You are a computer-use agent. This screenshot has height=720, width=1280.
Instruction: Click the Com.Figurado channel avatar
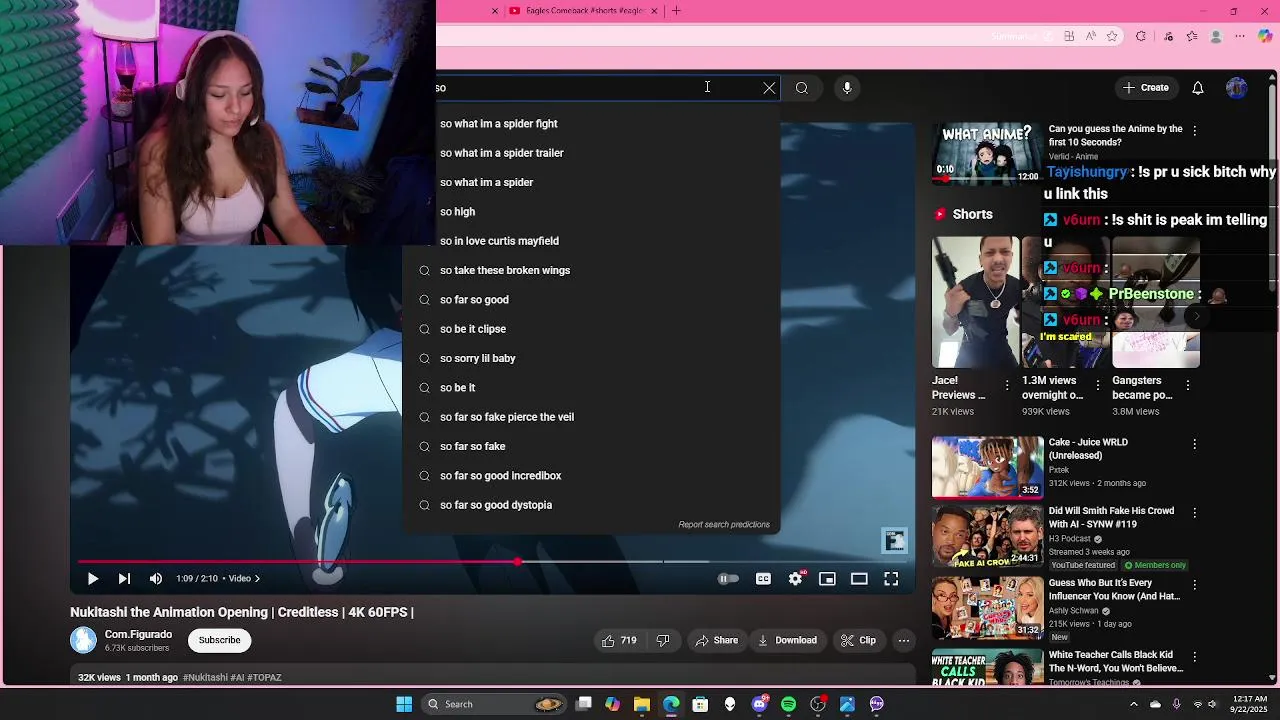point(84,640)
